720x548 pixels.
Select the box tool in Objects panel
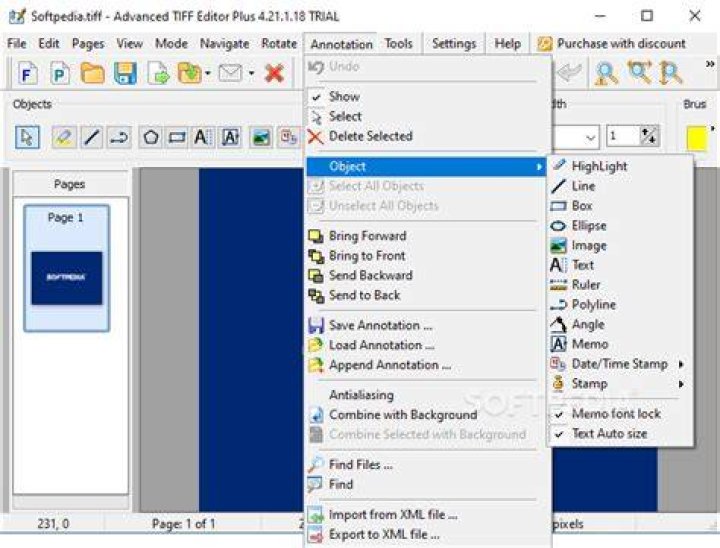[x=177, y=137]
